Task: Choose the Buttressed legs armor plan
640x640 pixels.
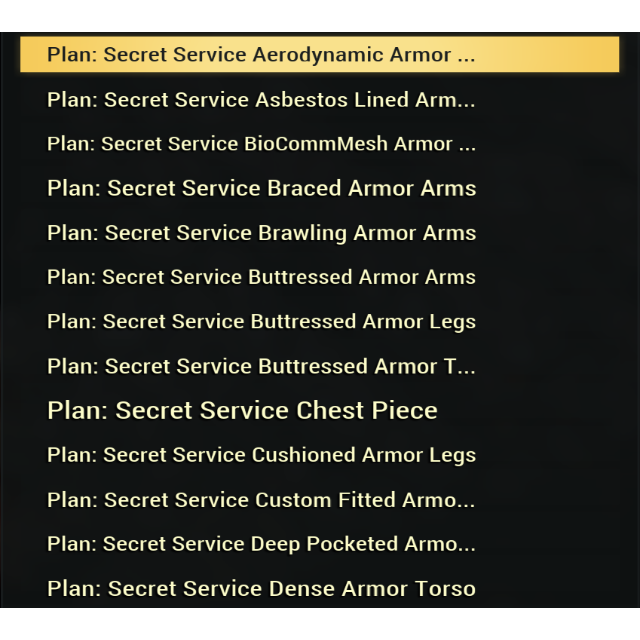Action: tap(261, 321)
